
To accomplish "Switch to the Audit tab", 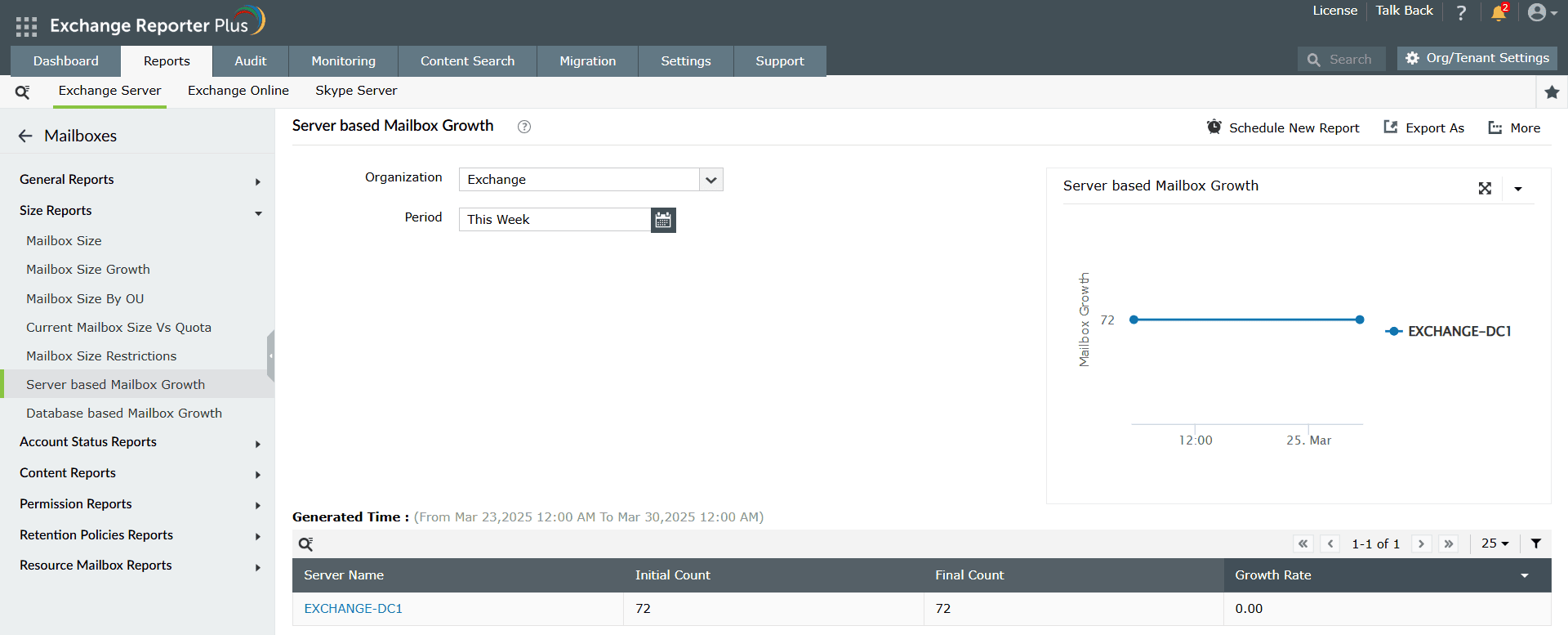I will (251, 61).
